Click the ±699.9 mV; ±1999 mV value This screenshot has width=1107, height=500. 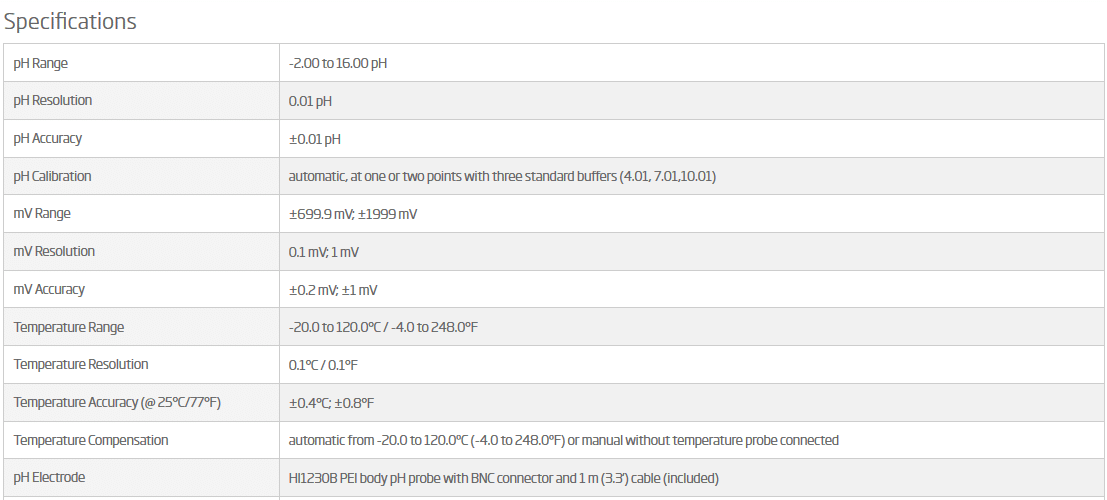pos(352,214)
